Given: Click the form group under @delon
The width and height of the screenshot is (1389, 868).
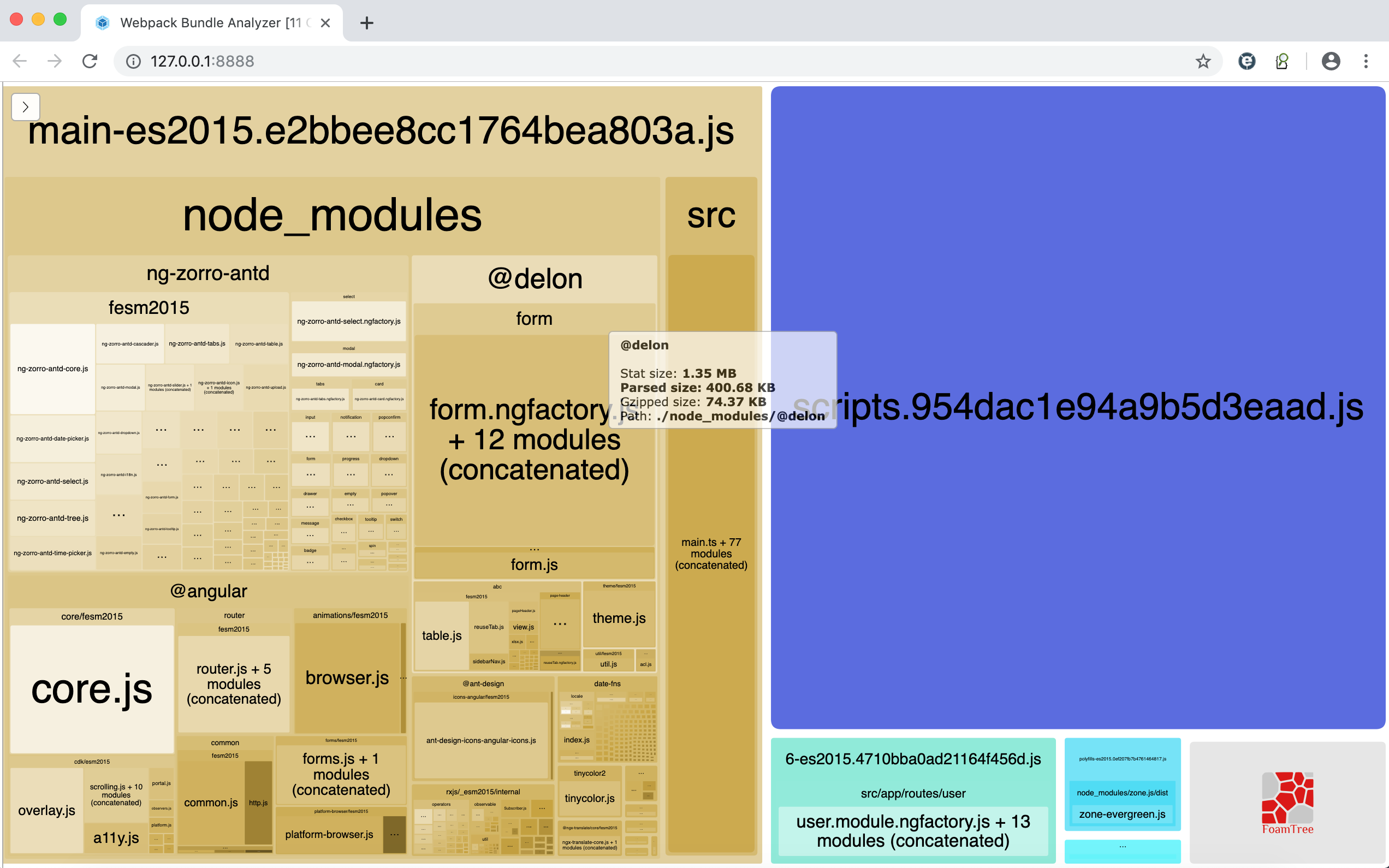Looking at the screenshot, I should 535,319.
